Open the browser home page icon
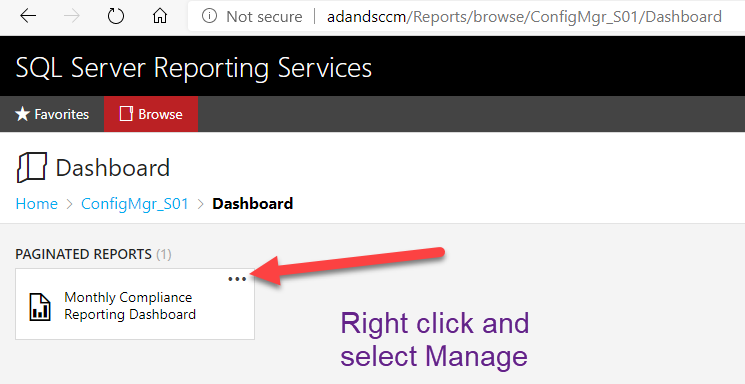745x384 pixels. pyautogui.click(x=160, y=17)
